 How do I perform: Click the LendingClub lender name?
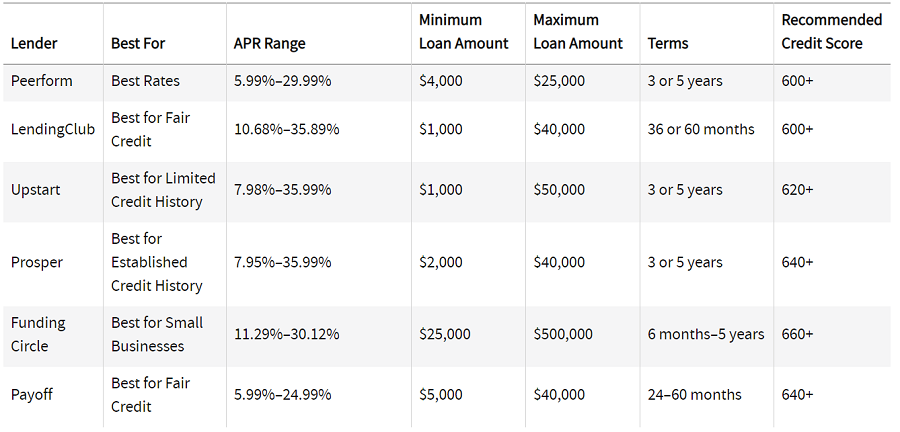point(53,130)
